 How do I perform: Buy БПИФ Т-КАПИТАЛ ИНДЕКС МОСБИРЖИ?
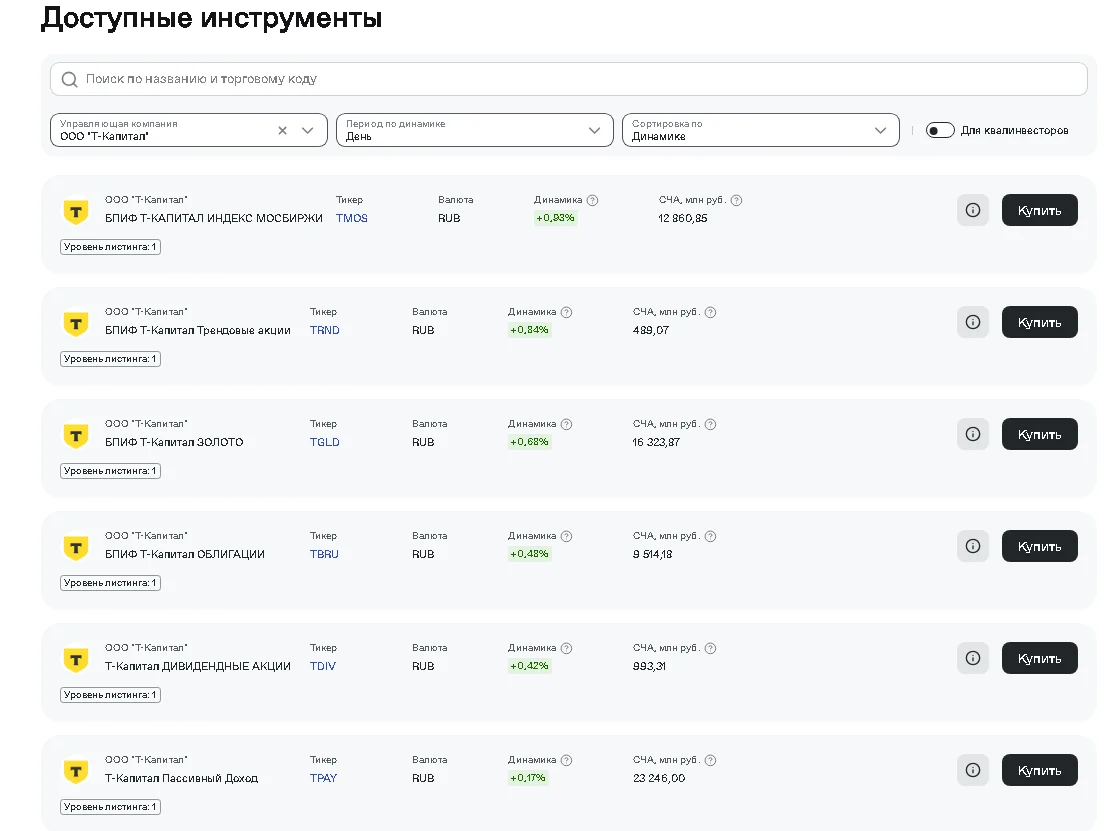1039,210
